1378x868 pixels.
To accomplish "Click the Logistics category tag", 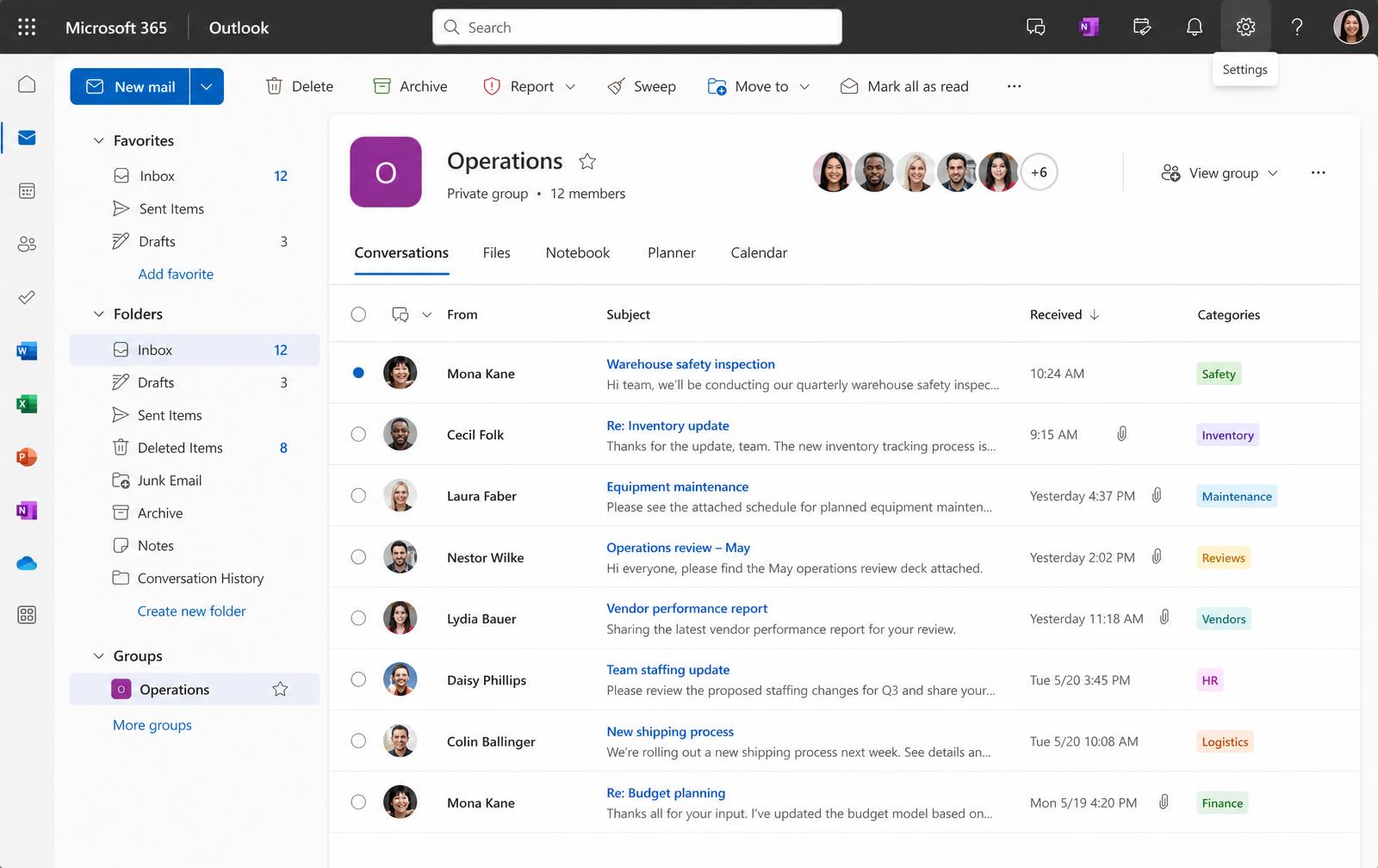I will [x=1225, y=741].
